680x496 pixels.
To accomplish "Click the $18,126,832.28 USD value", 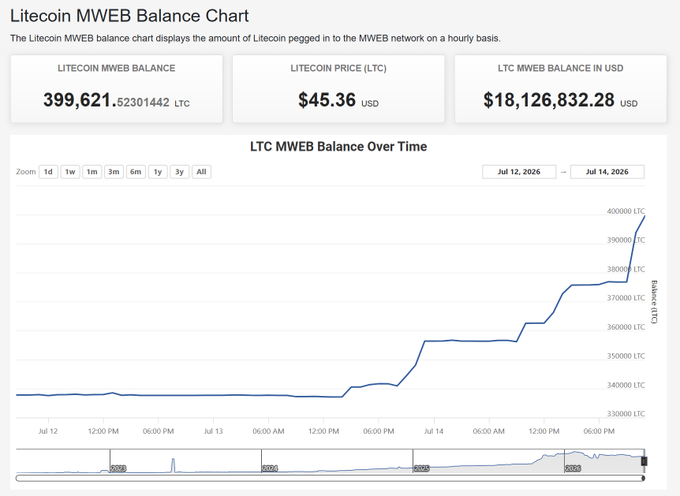I will tap(560, 101).
